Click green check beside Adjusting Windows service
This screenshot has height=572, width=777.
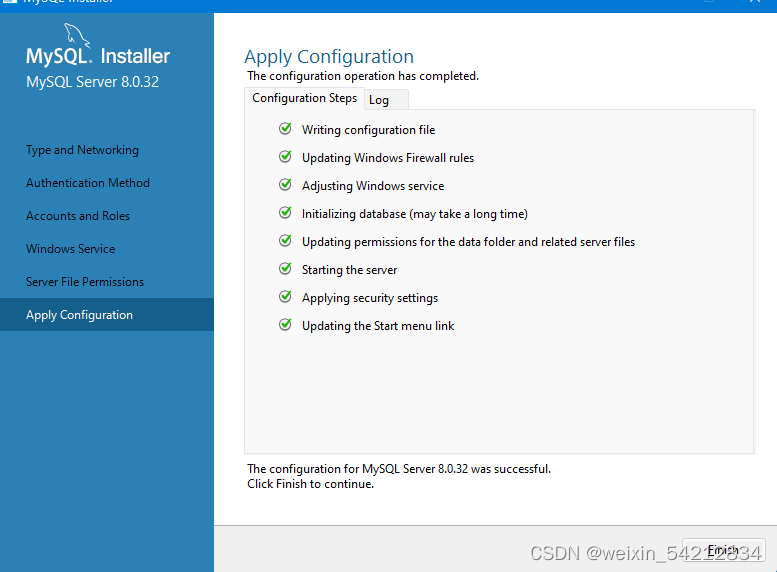(x=285, y=185)
